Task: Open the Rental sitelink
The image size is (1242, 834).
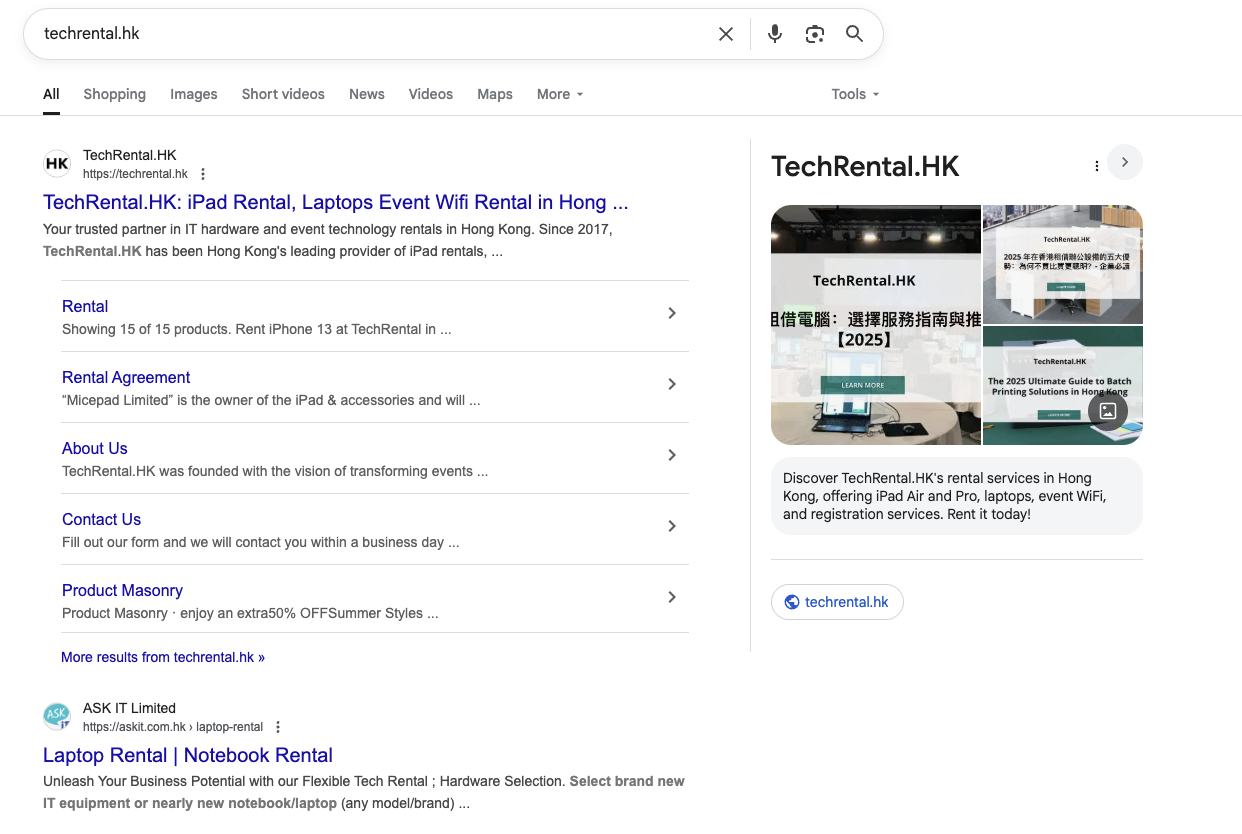Action: coord(85,306)
